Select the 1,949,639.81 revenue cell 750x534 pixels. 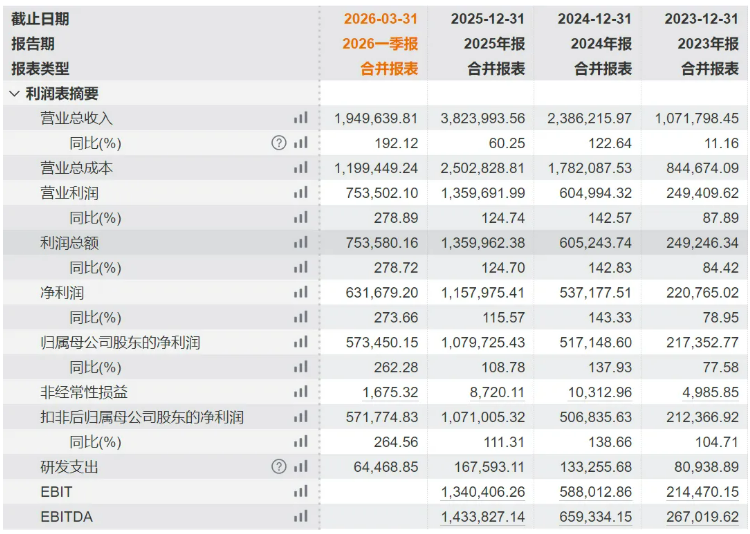376,118
